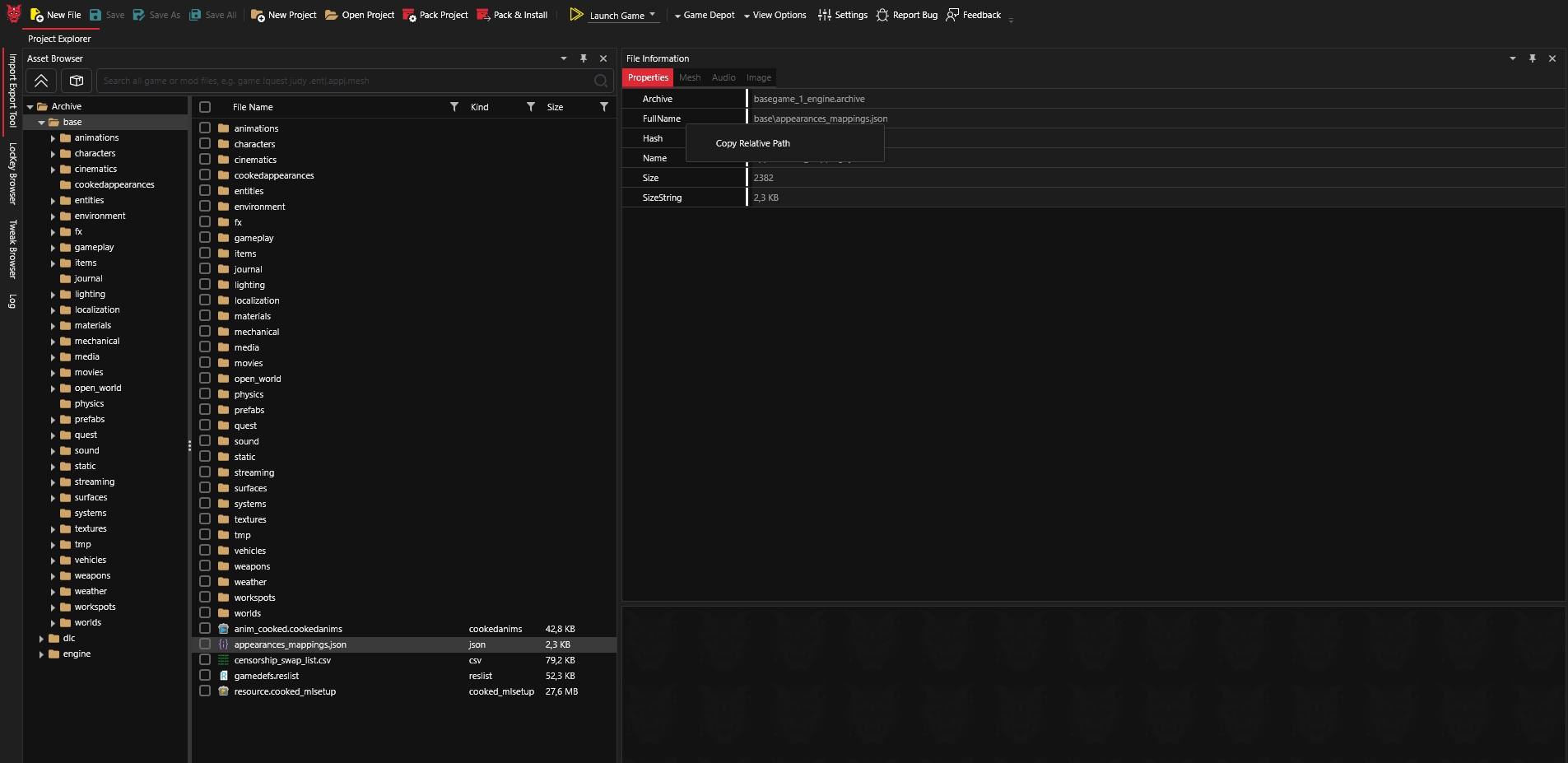Select the animations folder checkbox

coord(204,128)
